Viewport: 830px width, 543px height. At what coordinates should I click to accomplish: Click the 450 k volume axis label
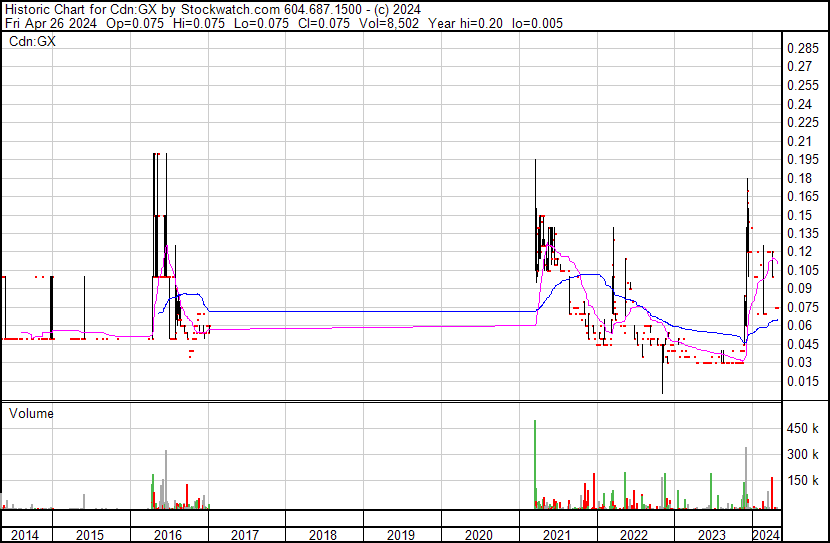(x=803, y=429)
